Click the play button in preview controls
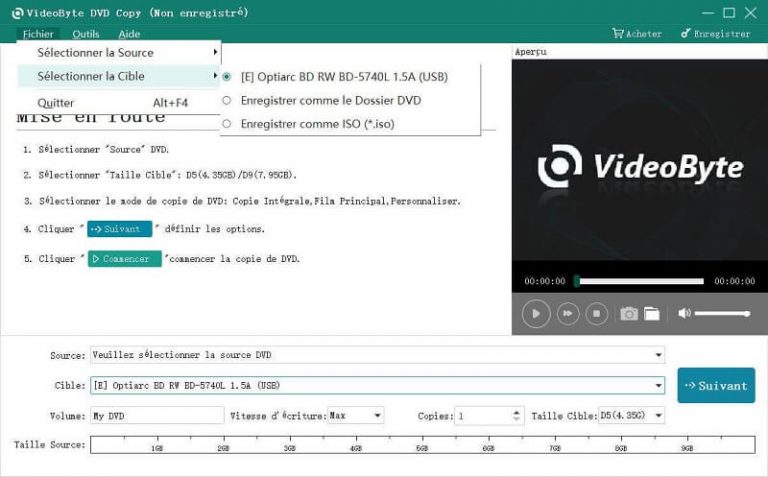The image size is (768, 477). pyautogui.click(x=536, y=313)
